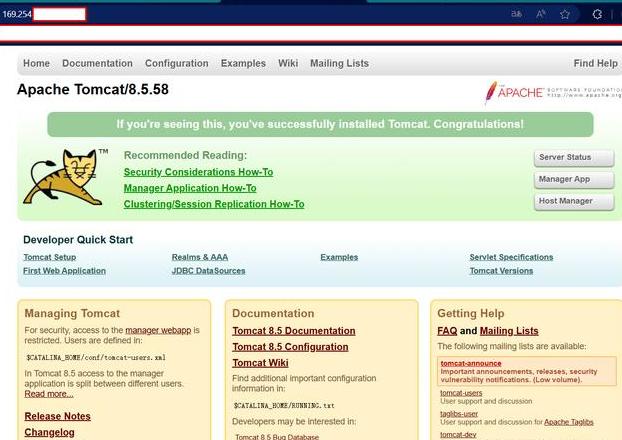Open the browser extensions icon

(597, 15)
